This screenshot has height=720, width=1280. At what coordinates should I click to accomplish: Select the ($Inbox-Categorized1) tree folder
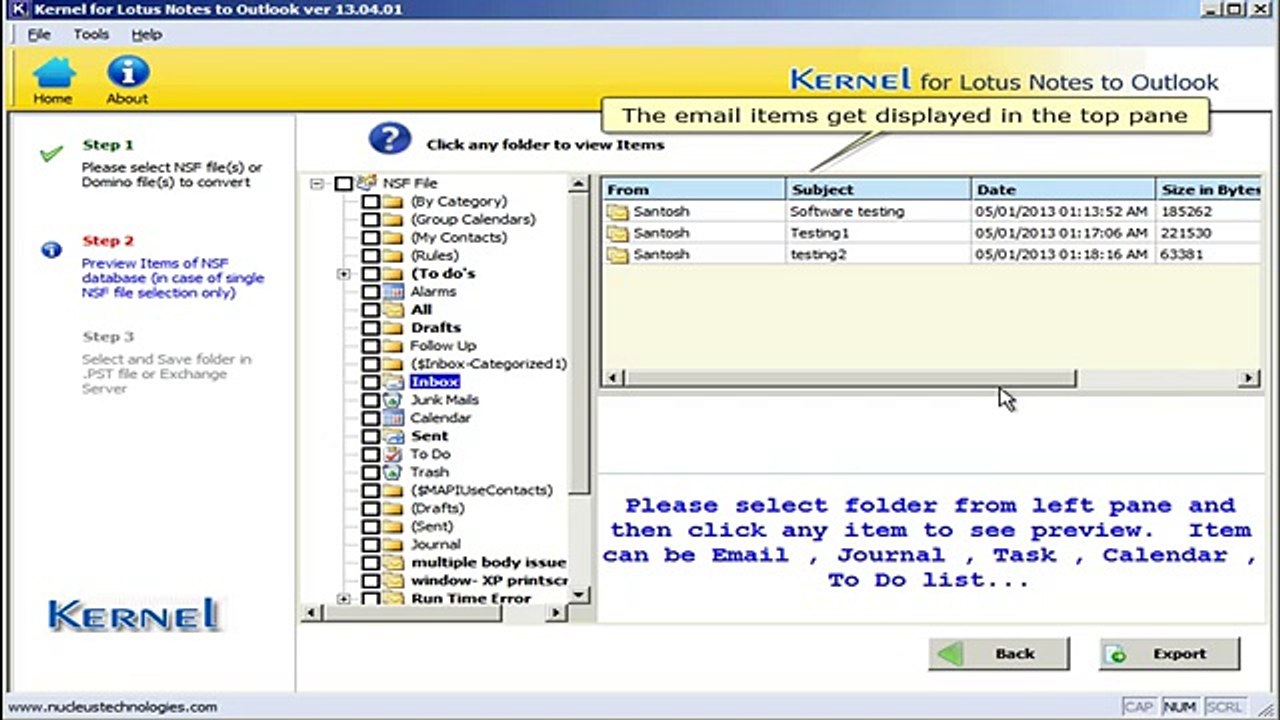click(488, 363)
